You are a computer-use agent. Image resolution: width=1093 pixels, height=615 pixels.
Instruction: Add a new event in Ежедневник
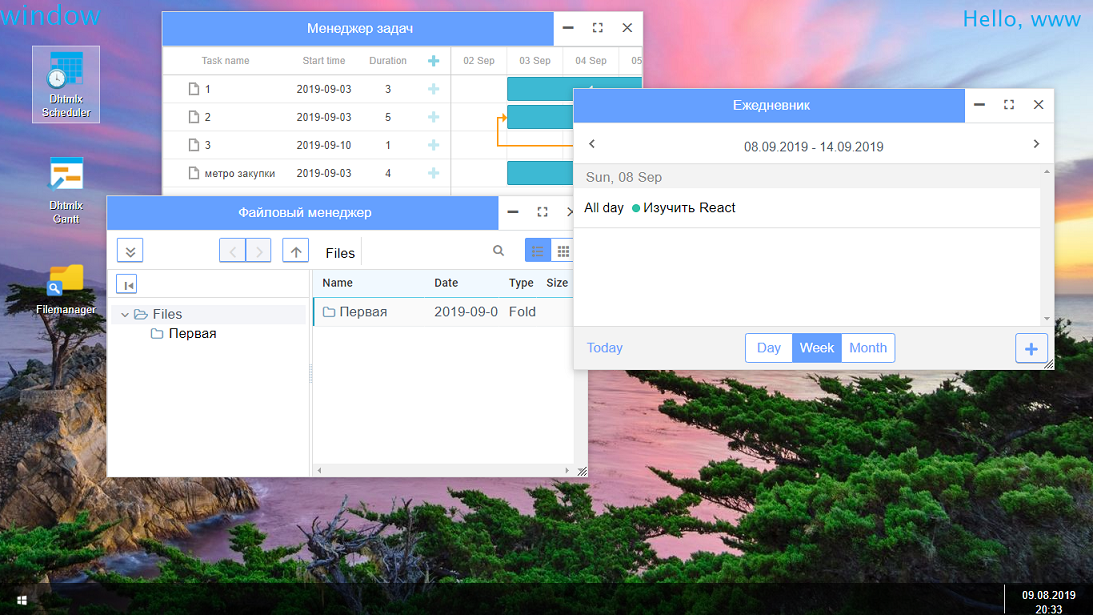click(1031, 348)
